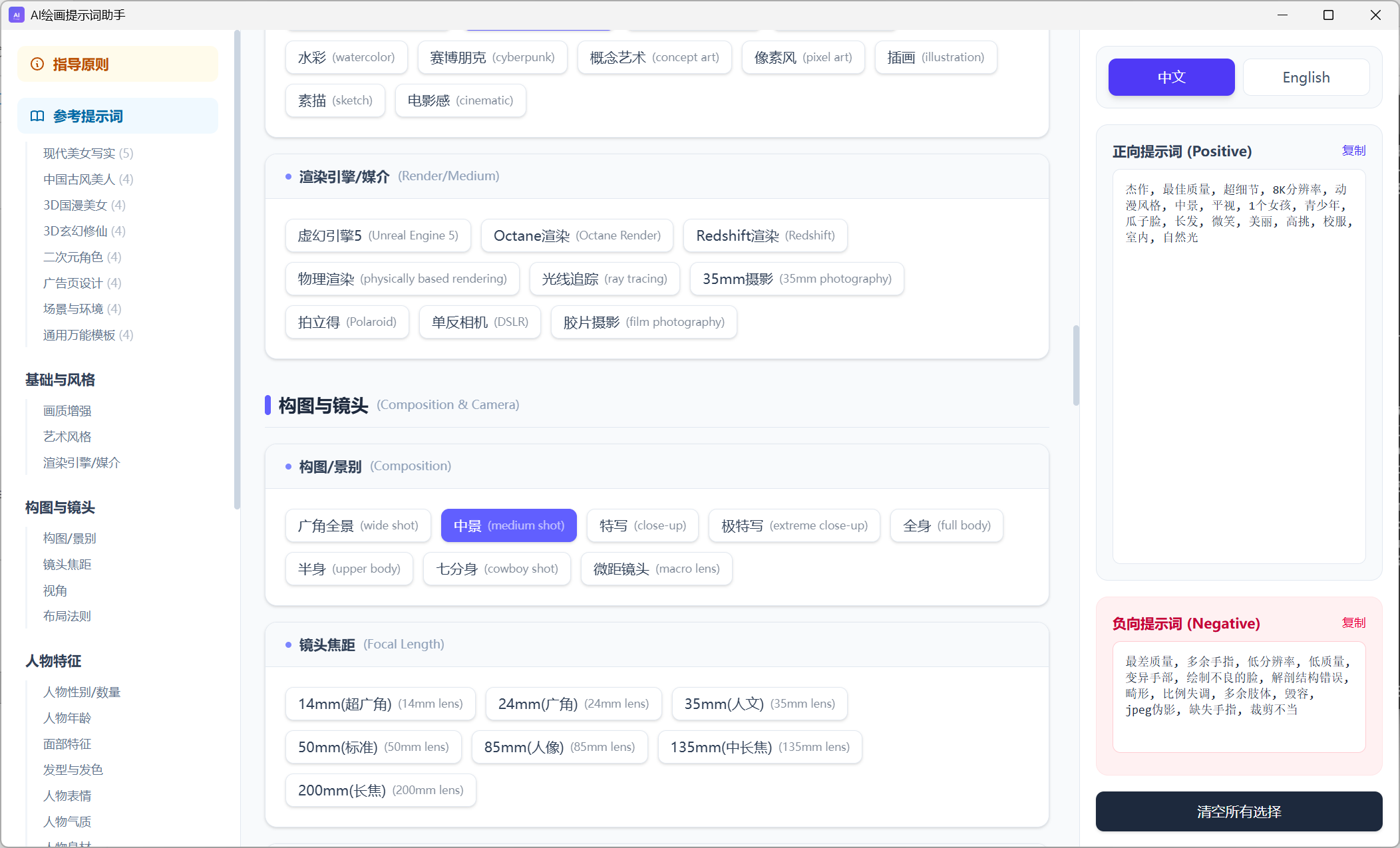Toggle the 概念艺术 (concept art) tag
This screenshot has width=1400, height=848.
[x=654, y=57]
